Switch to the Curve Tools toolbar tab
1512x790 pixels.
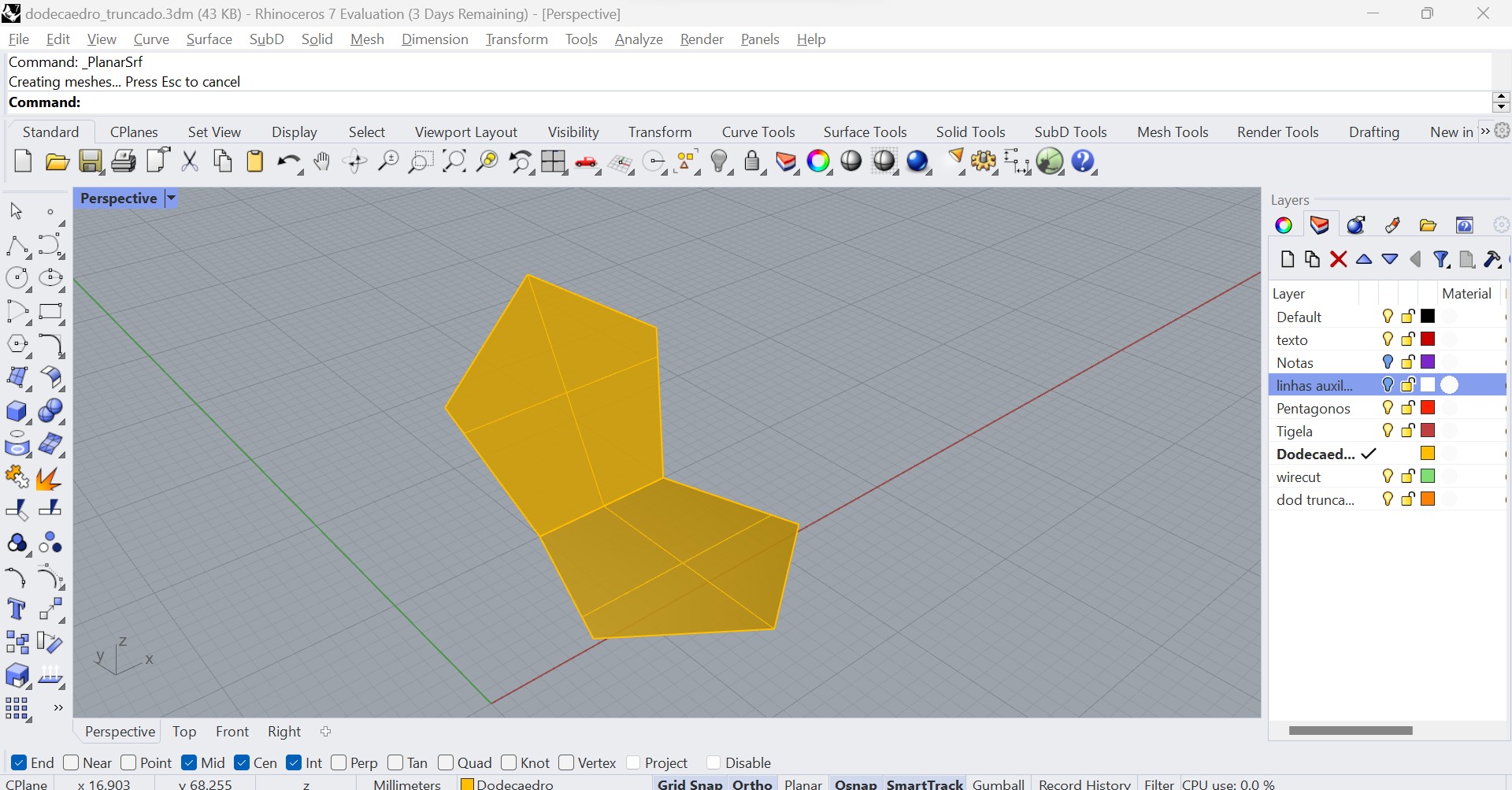(758, 132)
